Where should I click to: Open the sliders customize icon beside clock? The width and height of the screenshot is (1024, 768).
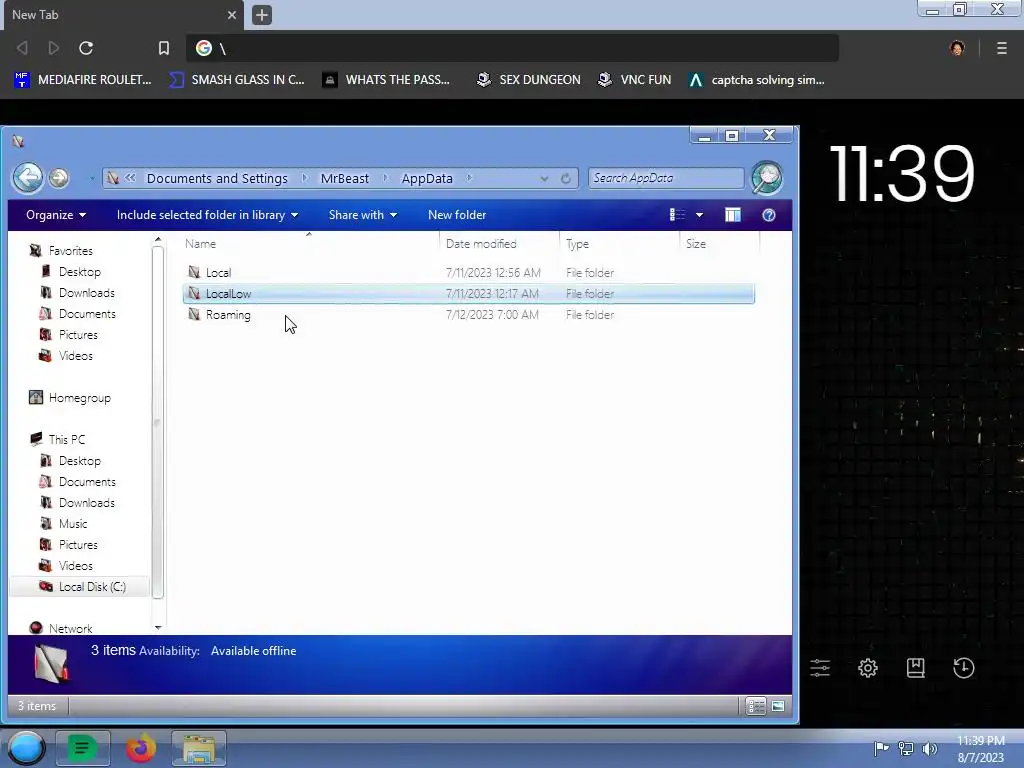click(820, 668)
